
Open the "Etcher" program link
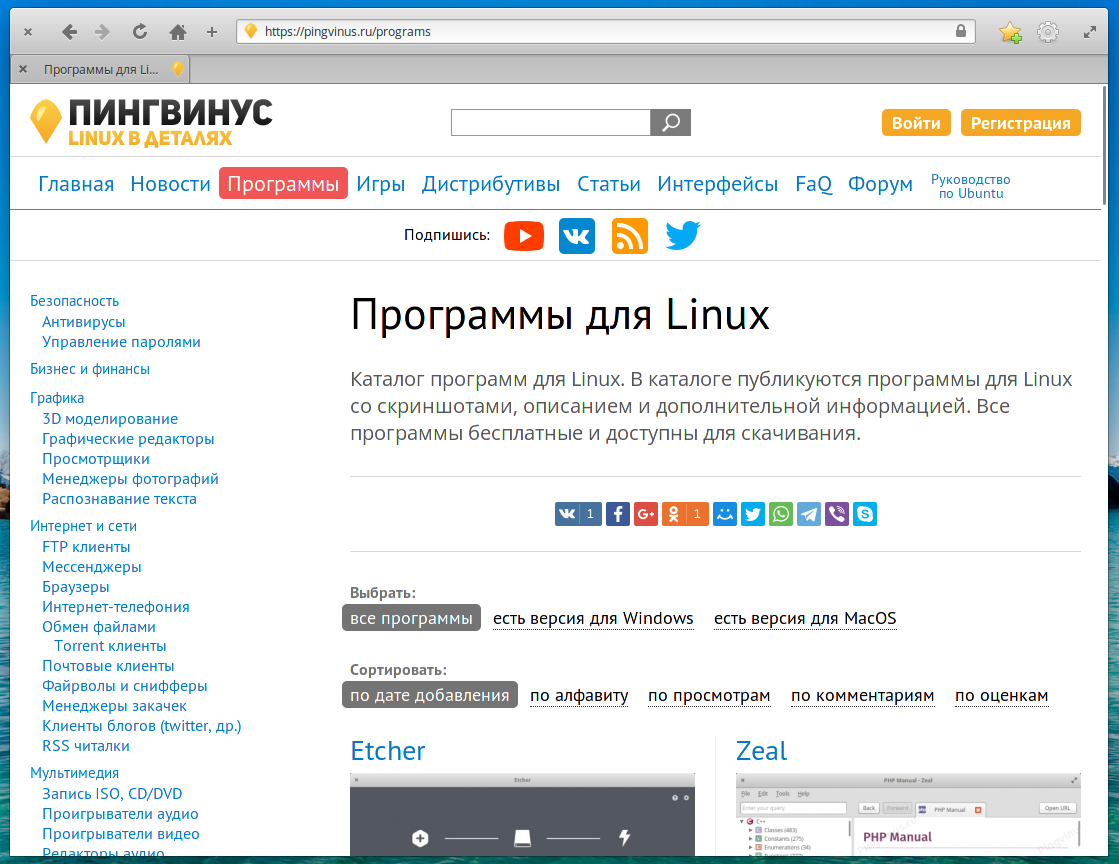tap(388, 751)
